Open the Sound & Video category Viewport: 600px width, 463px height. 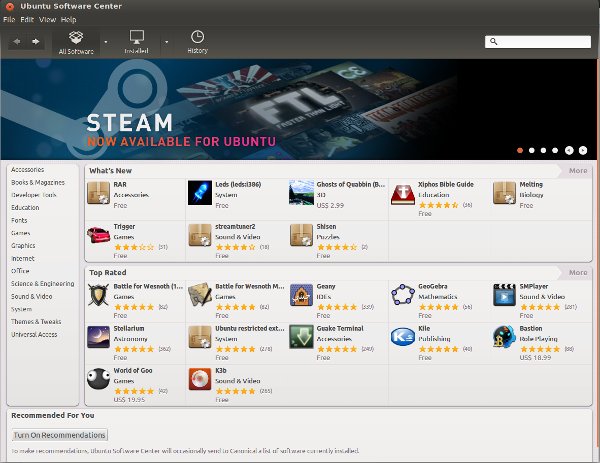[31, 296]
